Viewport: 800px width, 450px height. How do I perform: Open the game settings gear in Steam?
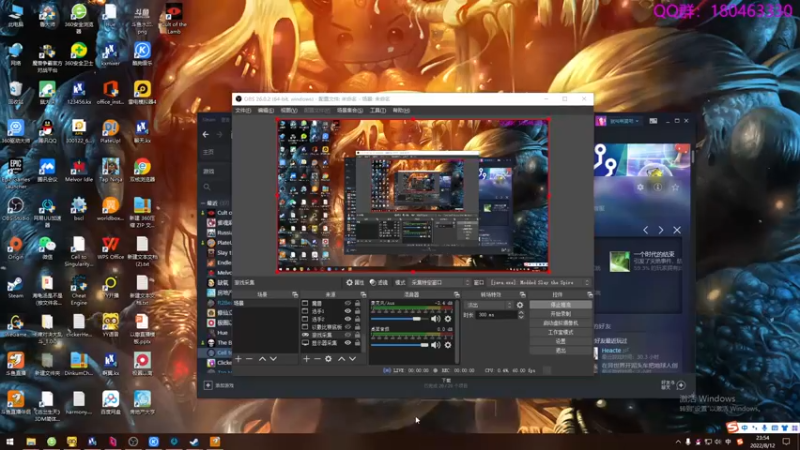[640, 187]
